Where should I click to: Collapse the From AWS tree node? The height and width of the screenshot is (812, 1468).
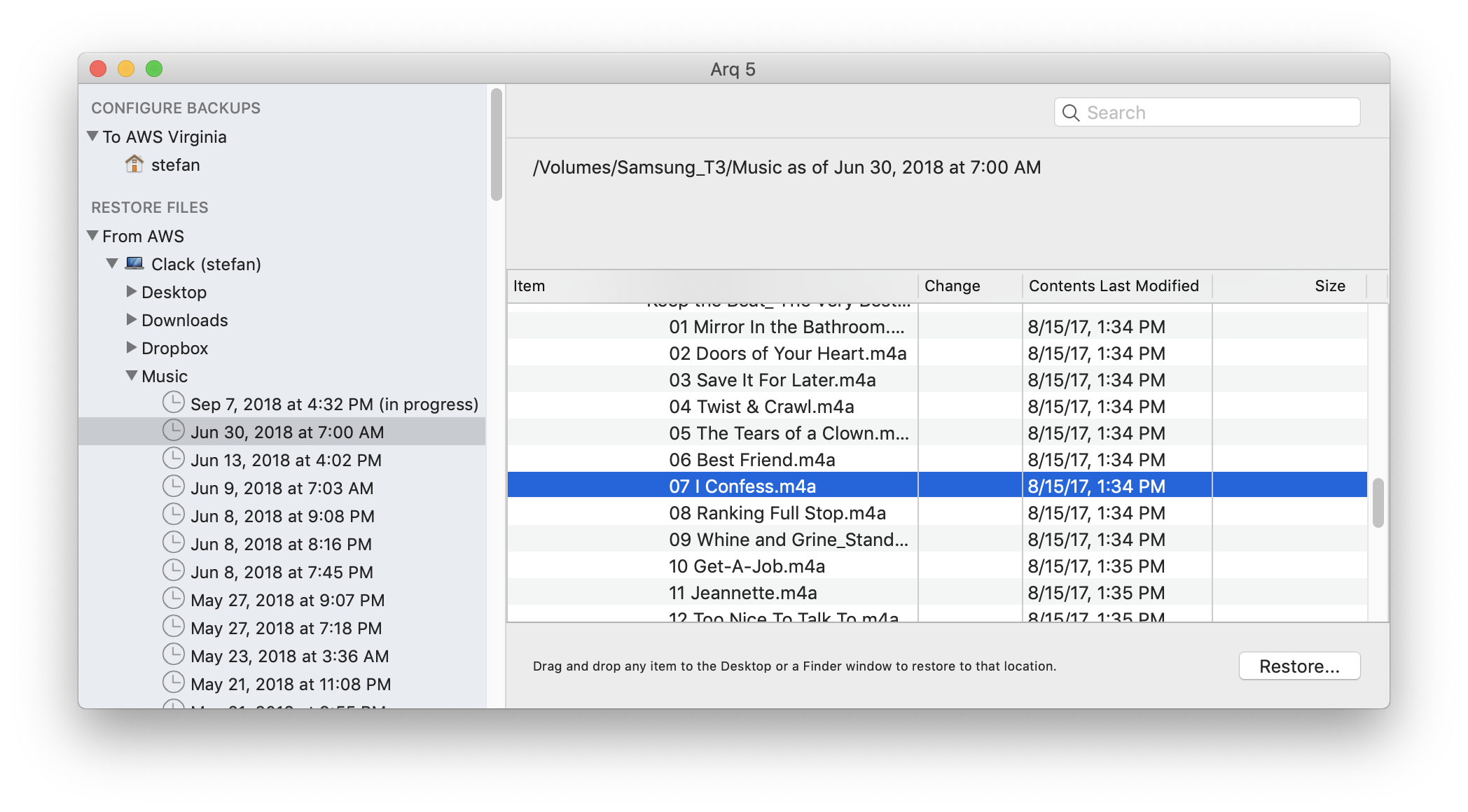(x=92, y=236)
